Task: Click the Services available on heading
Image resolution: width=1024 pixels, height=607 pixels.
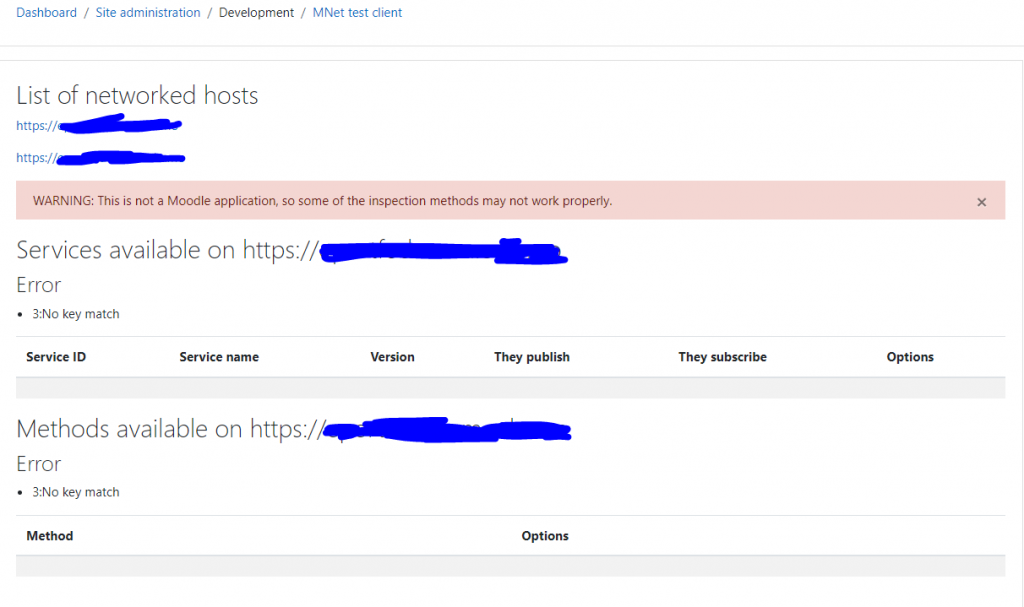Action: (160, 250)
